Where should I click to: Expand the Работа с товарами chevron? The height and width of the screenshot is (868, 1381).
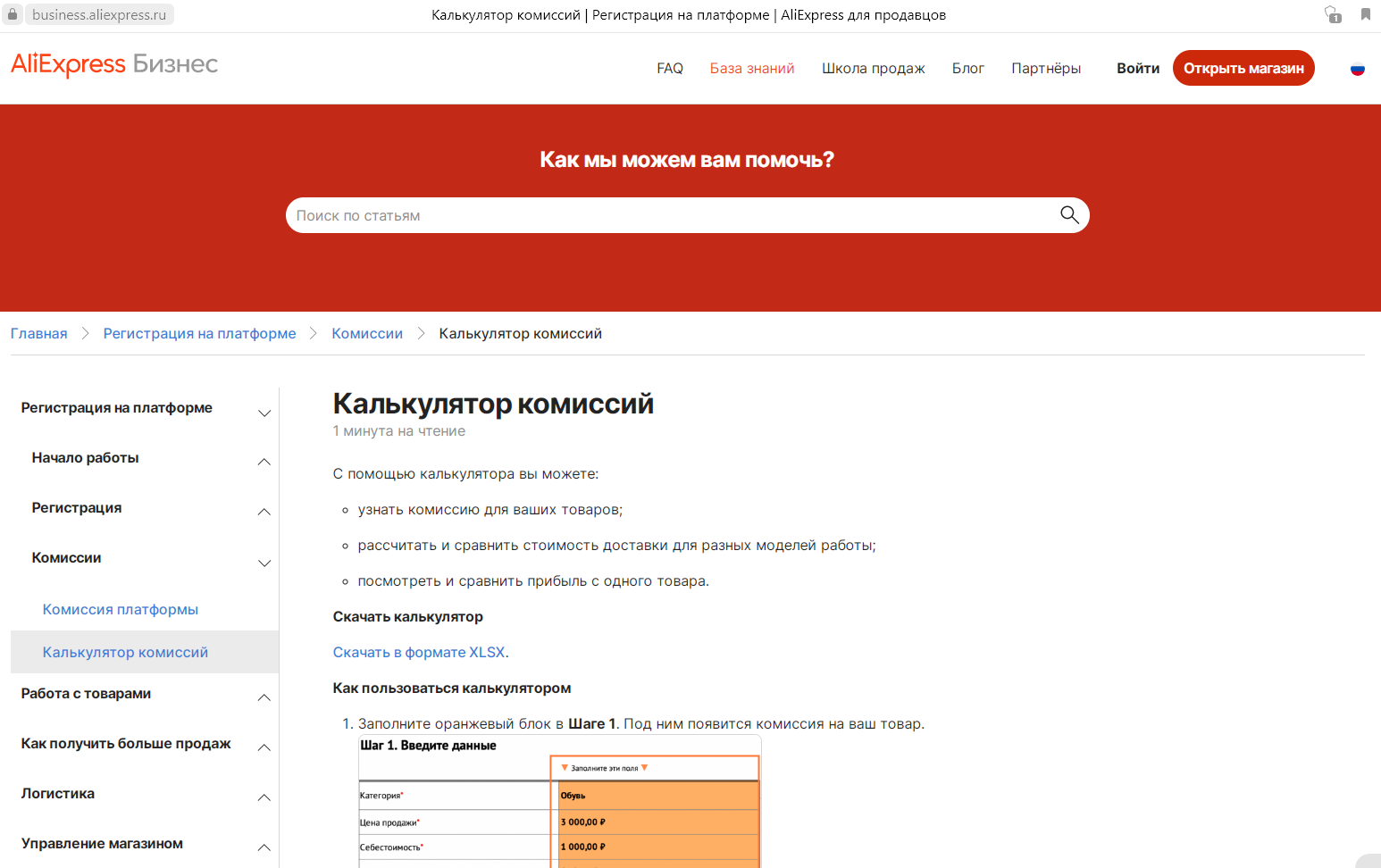coord(264,697)
